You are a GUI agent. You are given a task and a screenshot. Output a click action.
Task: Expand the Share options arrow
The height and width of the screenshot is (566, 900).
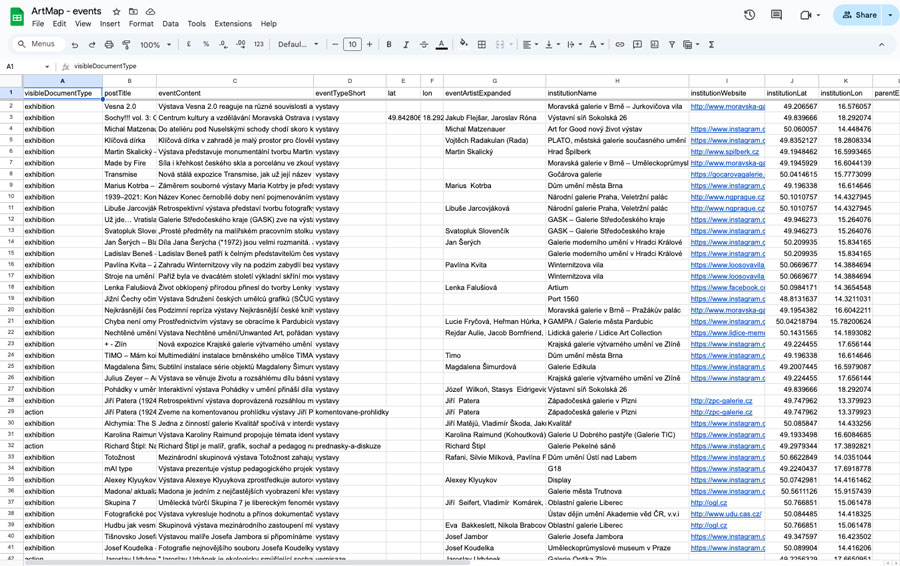pos(890,15)
